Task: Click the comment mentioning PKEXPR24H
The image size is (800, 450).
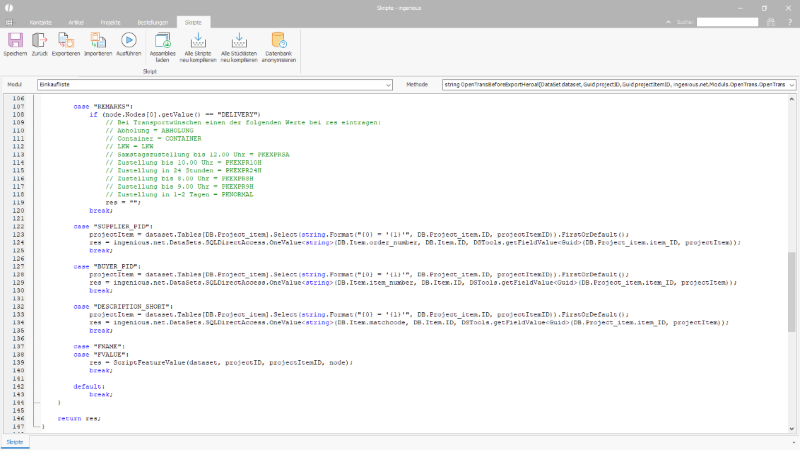Action: (x=183, y=170)
